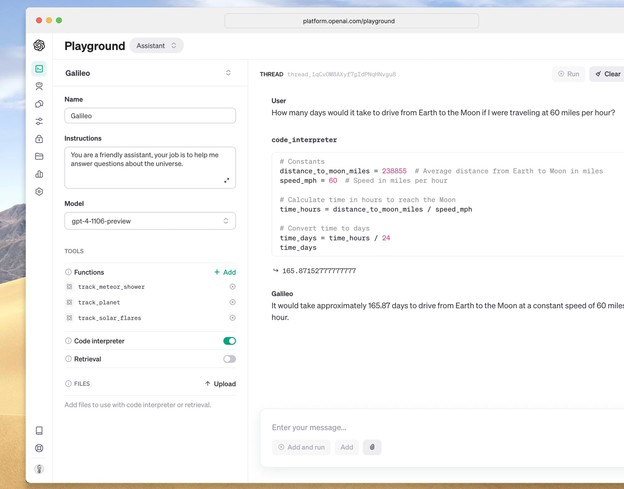
Task: Open the sliders settings sidebar icon
Action: (39, 121)
